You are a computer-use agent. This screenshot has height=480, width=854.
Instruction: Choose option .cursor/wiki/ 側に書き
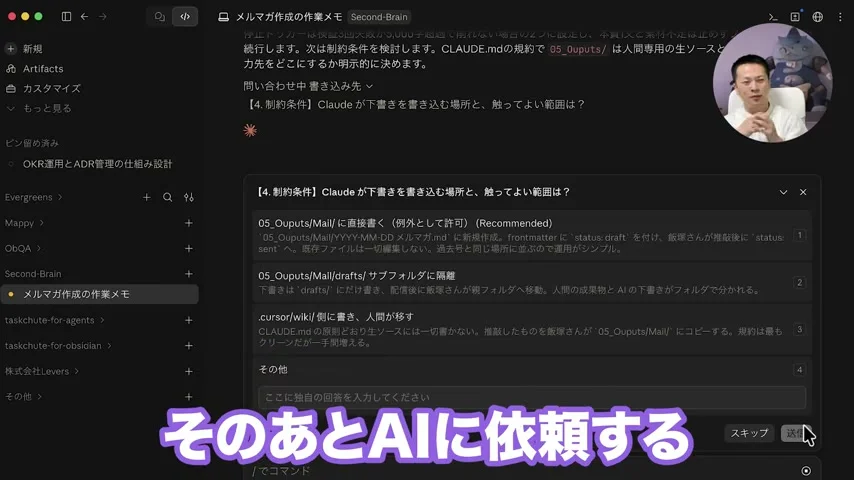pyautogui.click(x=532, y=329)
